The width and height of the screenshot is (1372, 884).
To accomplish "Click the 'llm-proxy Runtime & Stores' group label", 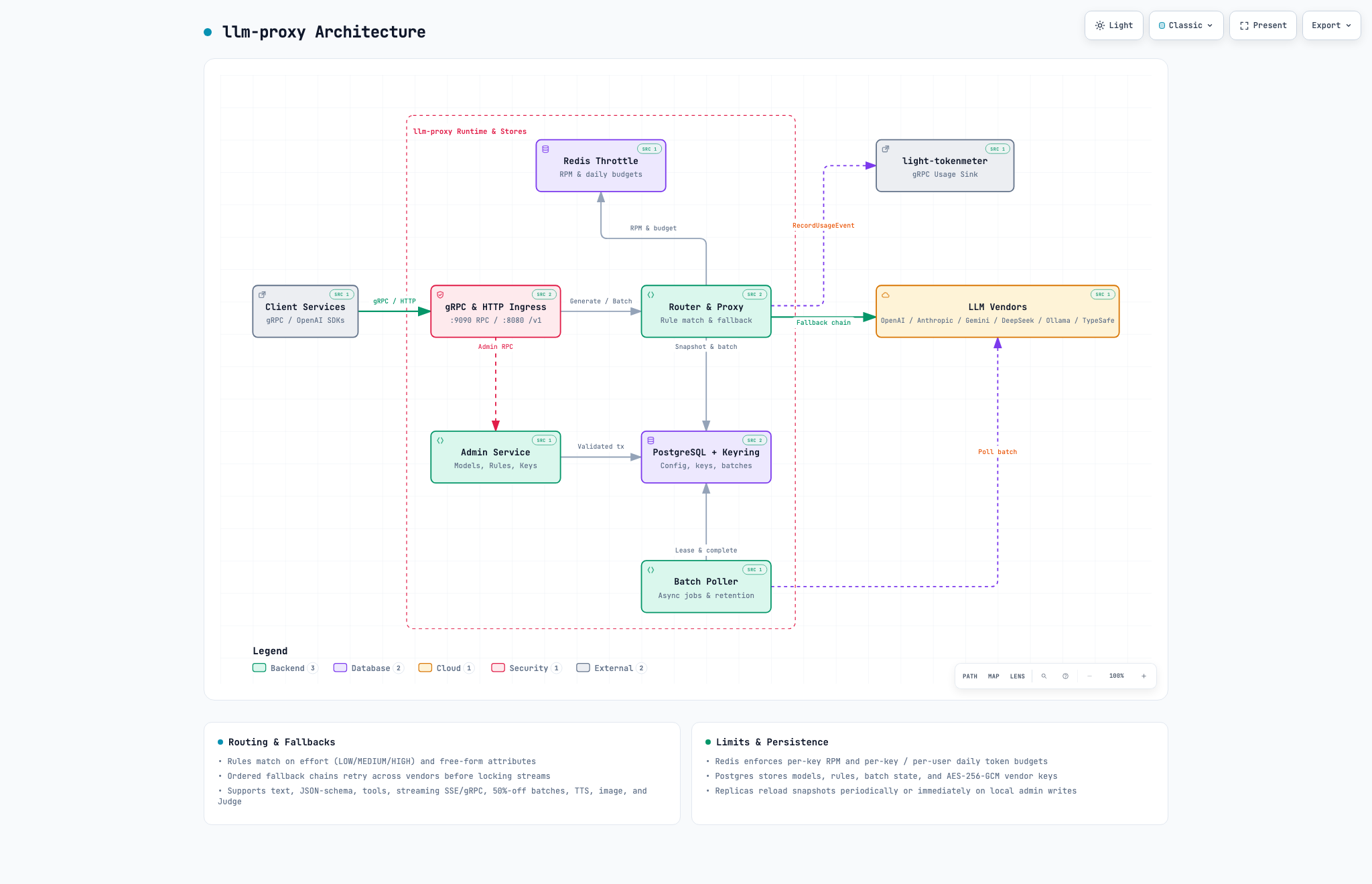I will click(x=470, y=131).
